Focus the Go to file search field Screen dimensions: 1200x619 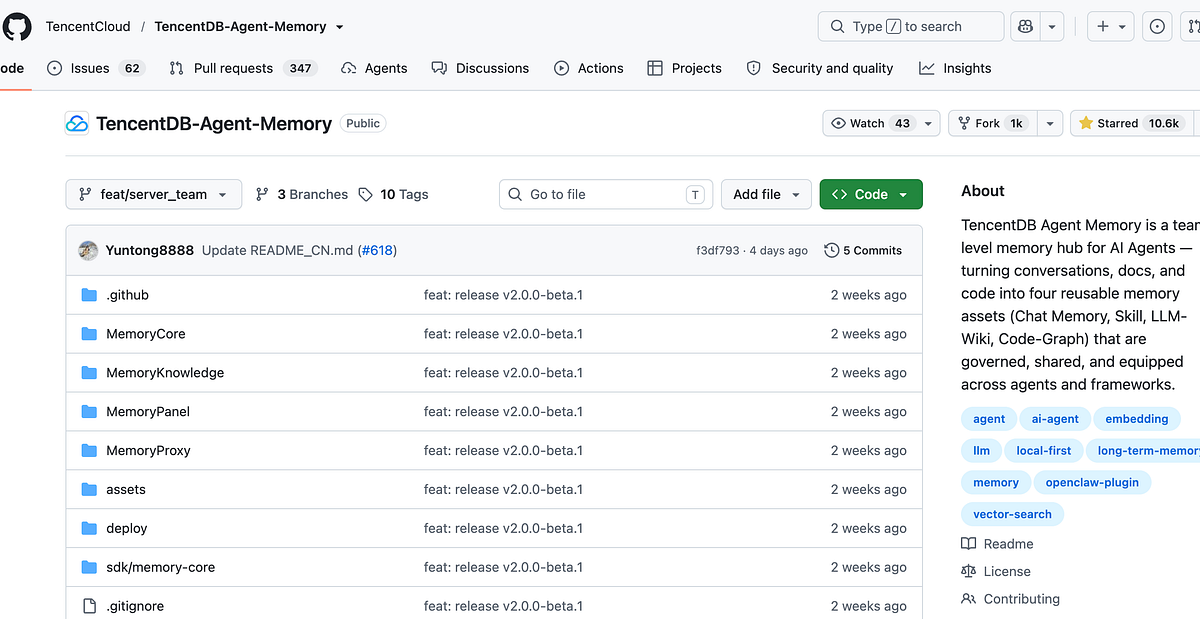click(606, 194)
